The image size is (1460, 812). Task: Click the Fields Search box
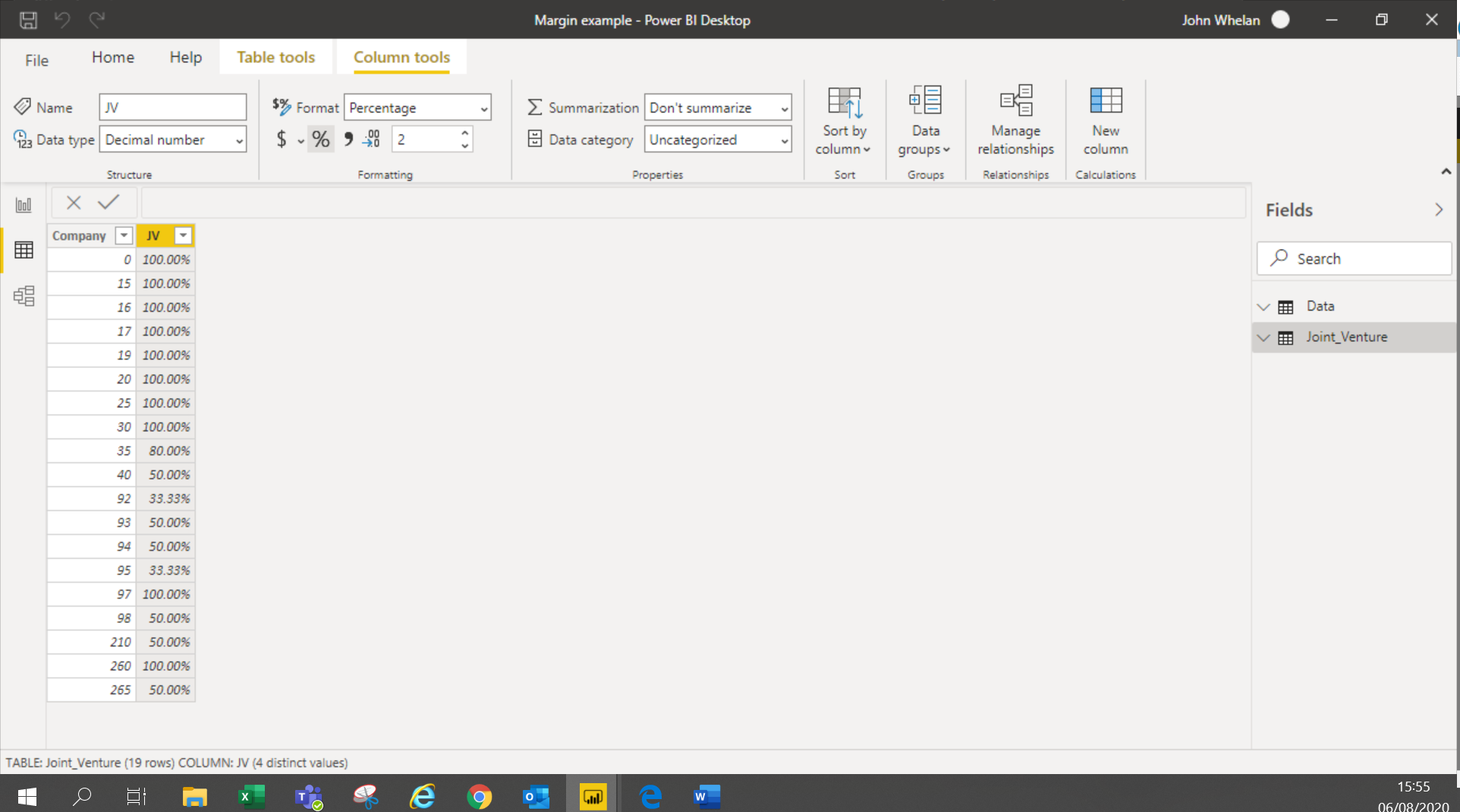pyautogui.click(x=1354, y=258)
